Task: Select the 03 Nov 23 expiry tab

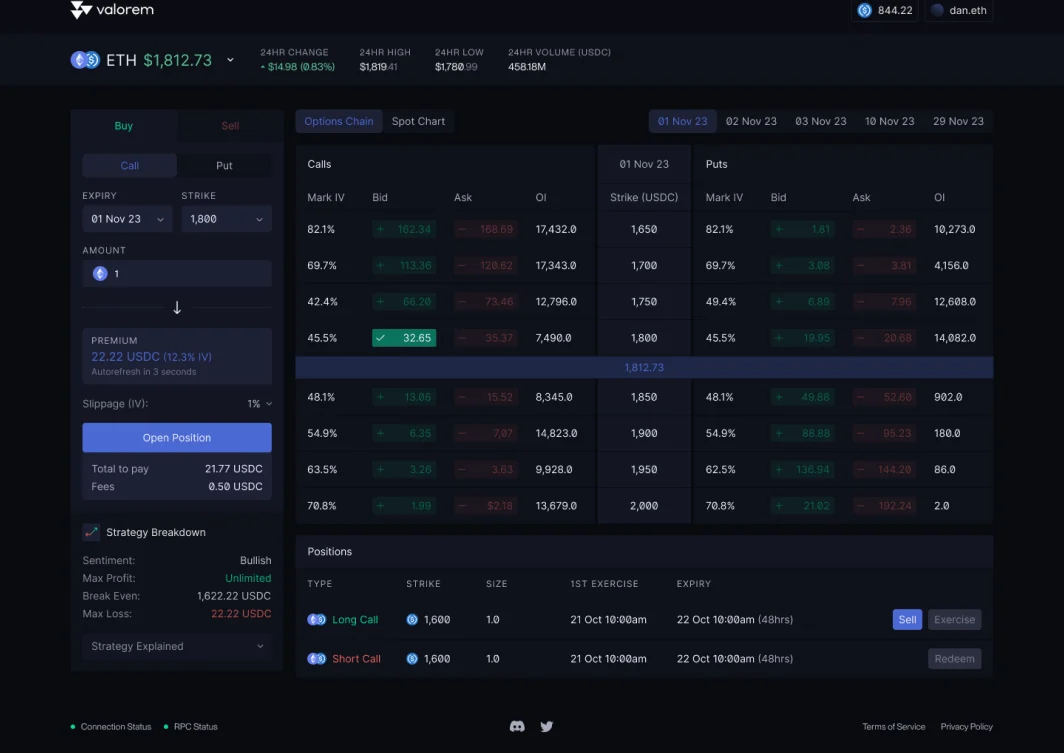Action: pos(820,121)
